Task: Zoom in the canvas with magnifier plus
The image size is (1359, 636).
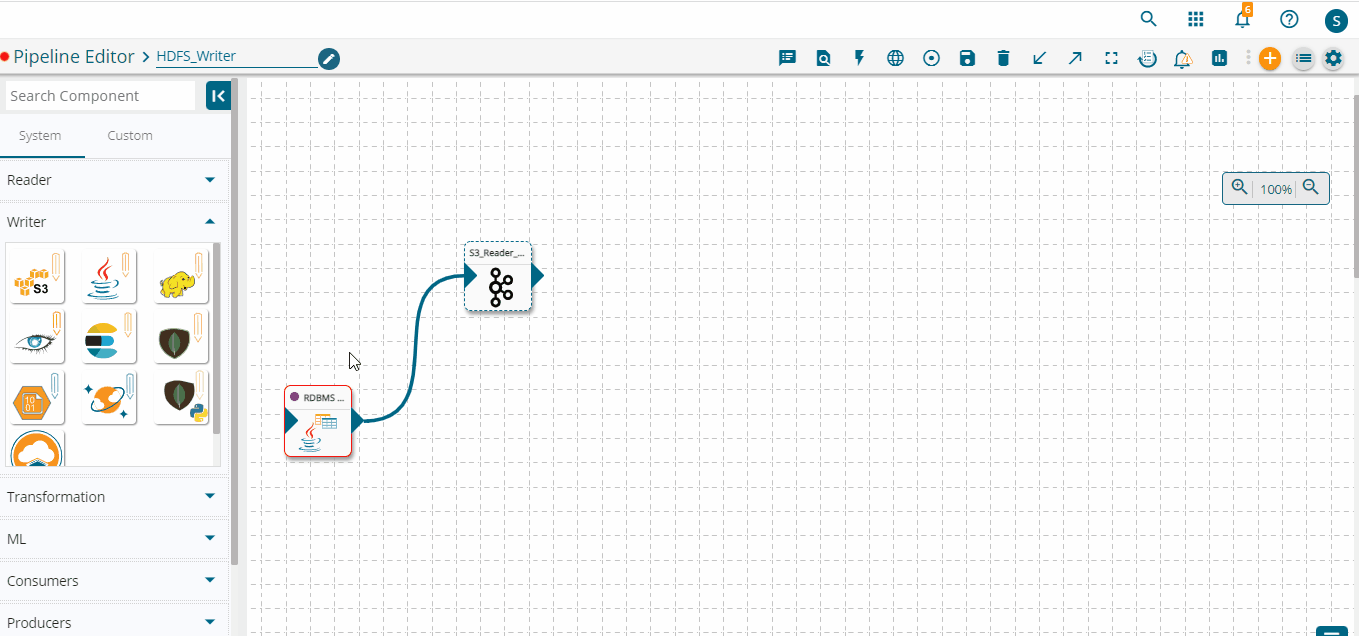Action: click(x=1240, y=188)
